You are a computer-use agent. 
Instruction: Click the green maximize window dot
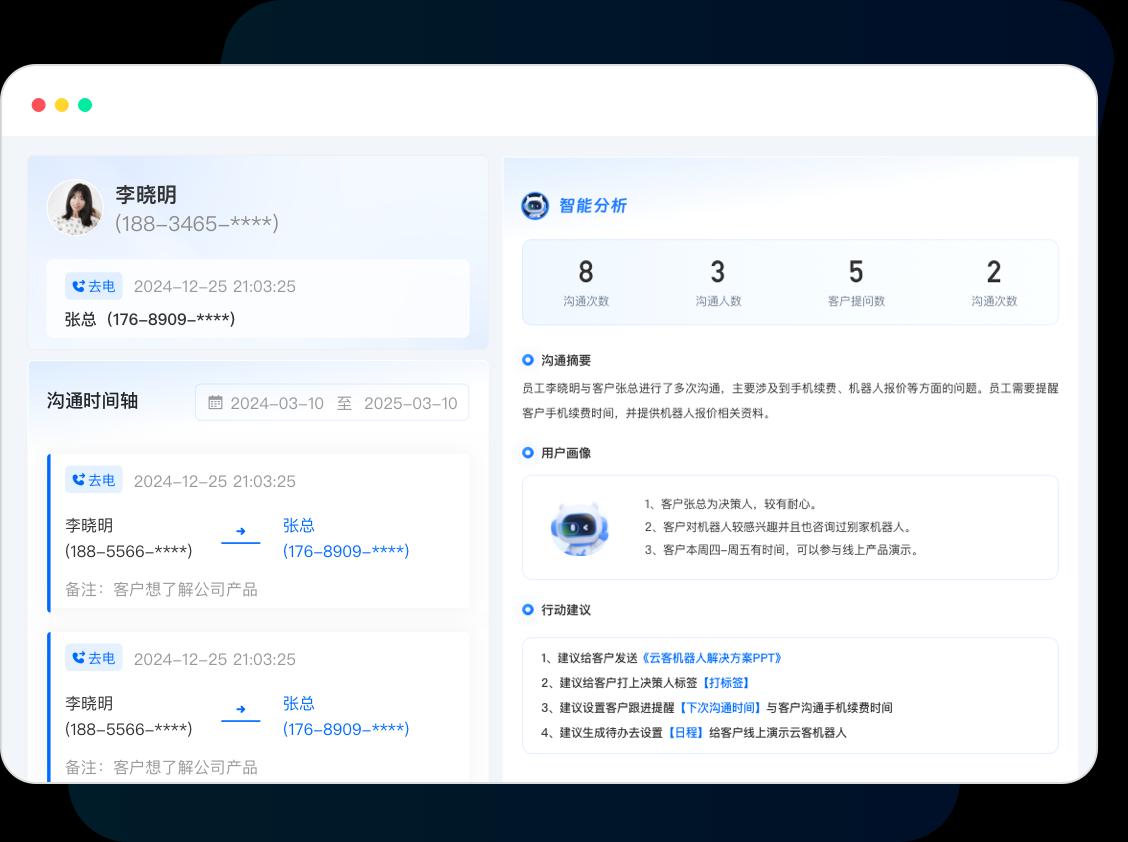coord(85,105)
